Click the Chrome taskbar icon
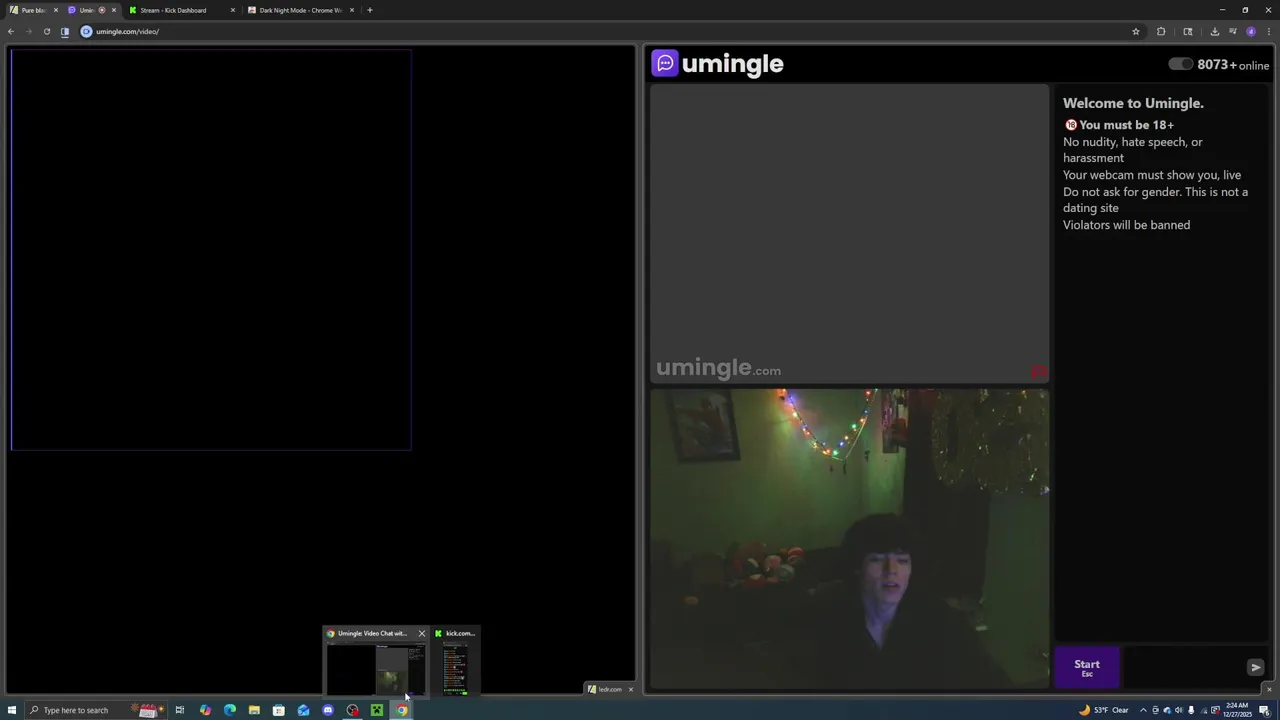The width and height of the screenshot is (1280, 720). pos(401,710)
